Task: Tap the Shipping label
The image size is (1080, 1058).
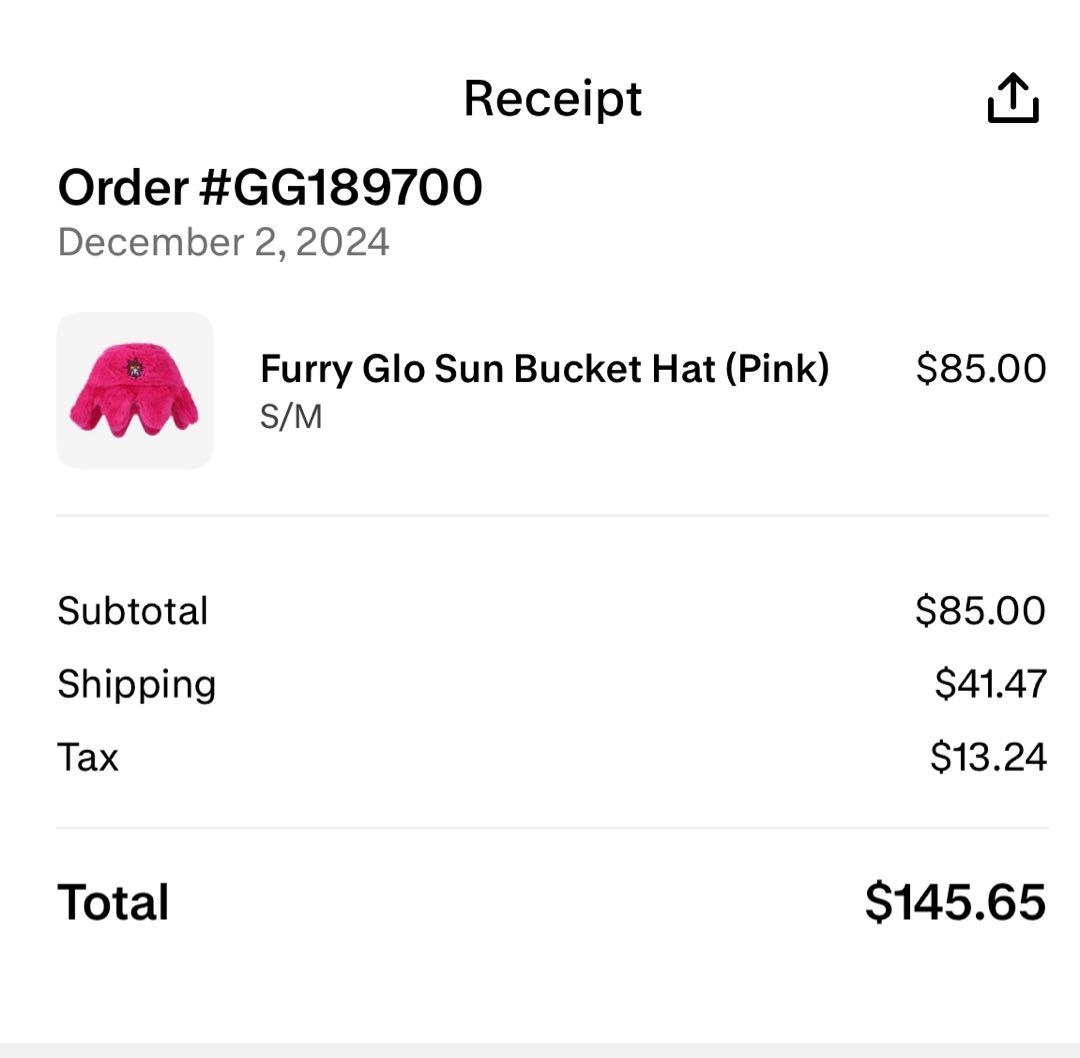Action: pos(137,683)
